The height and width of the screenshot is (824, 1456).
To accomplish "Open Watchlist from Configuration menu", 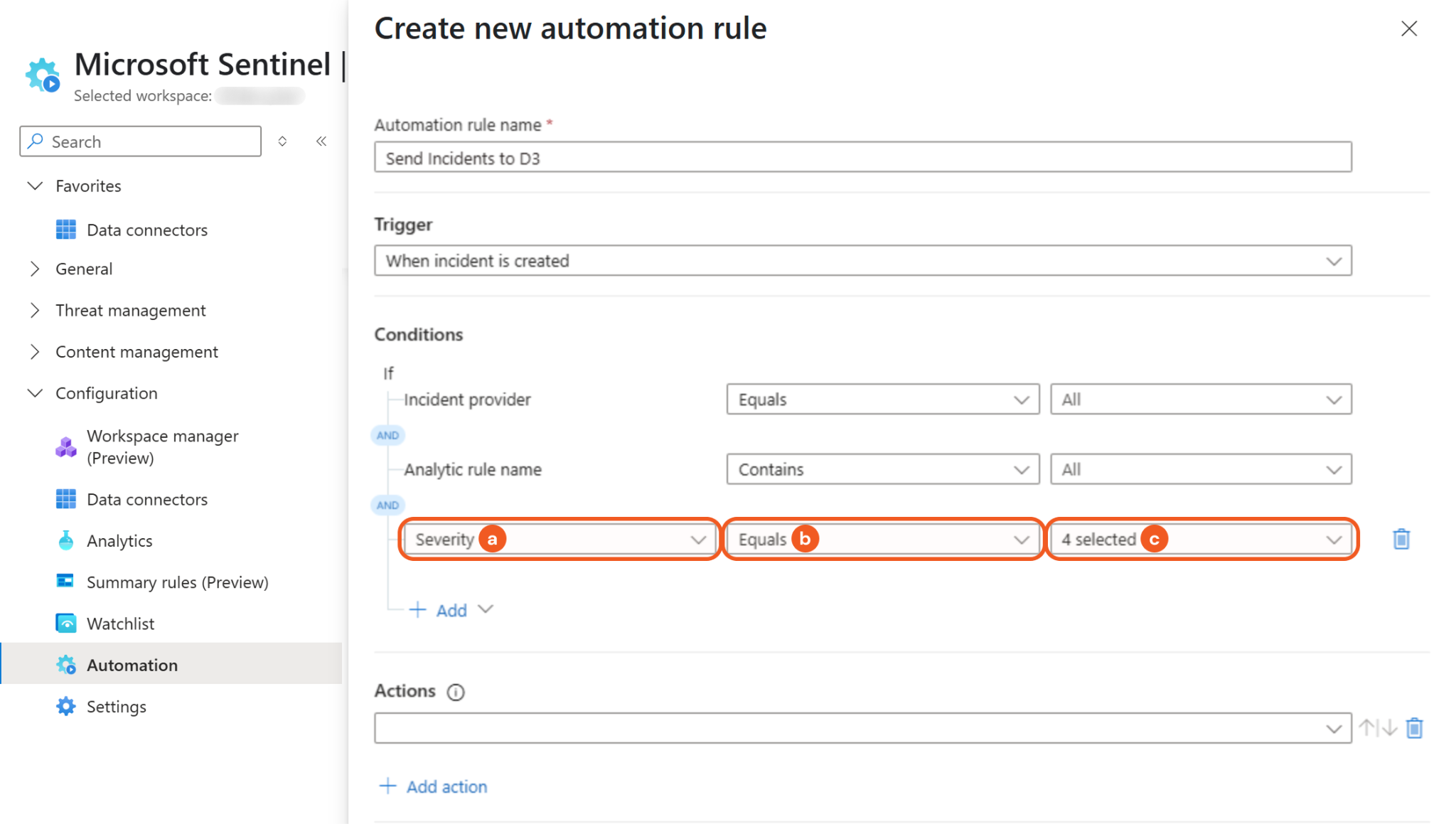I will (x=120, y=624).
